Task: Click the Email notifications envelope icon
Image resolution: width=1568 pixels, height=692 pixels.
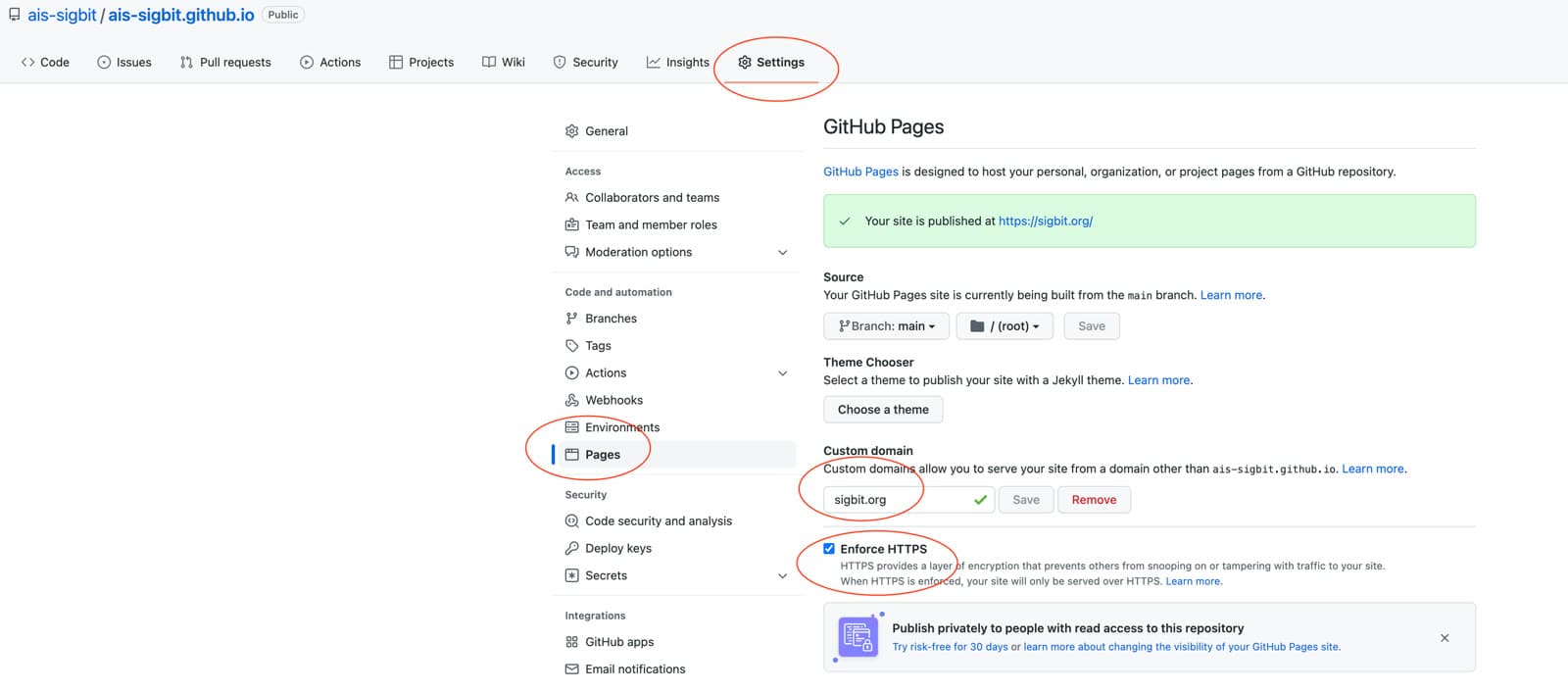Action: pyautogui.click(x=571, y=669)
